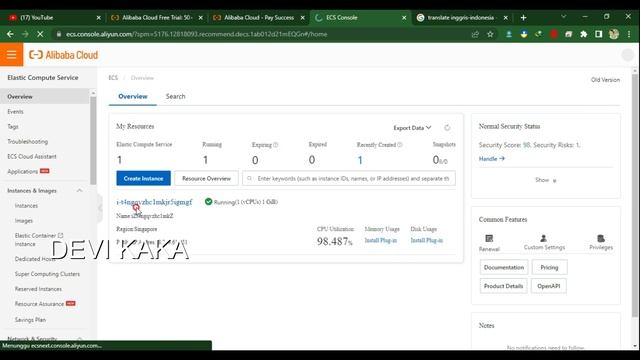The image size is (640, 360).
Task: Collapse the Instances & Images section
Action: (79, 191)
